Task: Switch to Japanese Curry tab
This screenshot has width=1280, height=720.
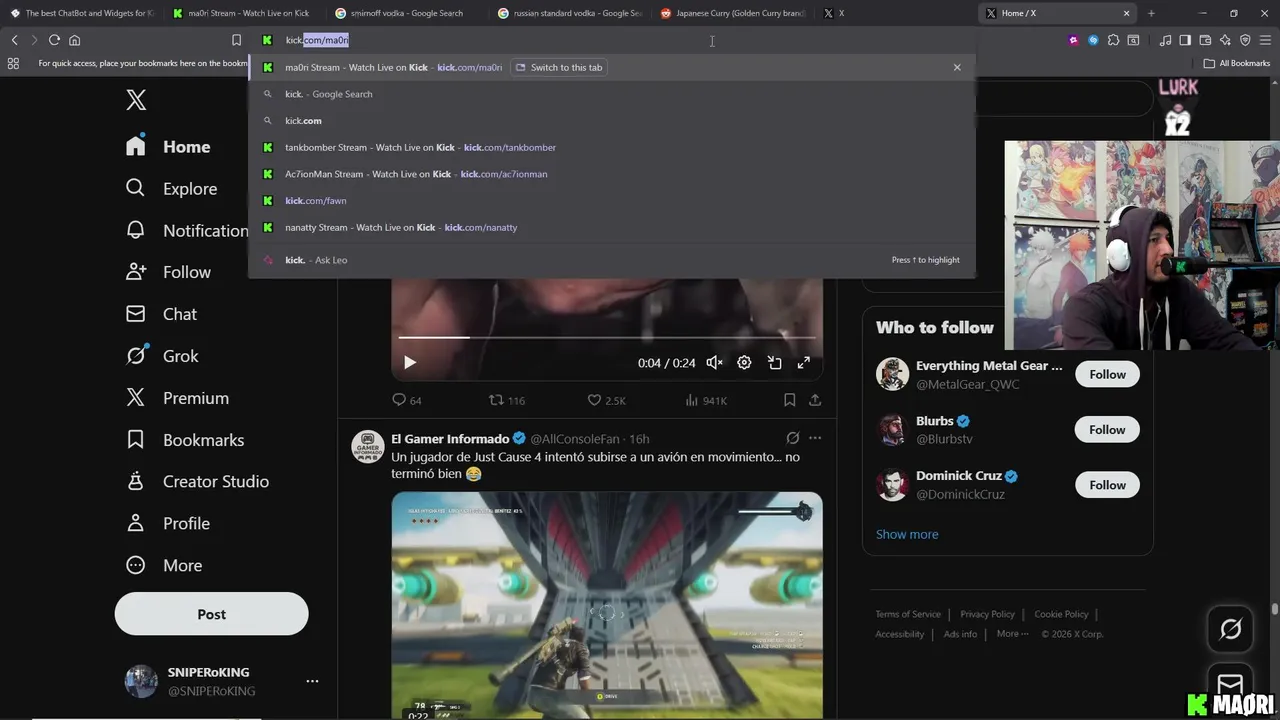Action: click(732, 13)
